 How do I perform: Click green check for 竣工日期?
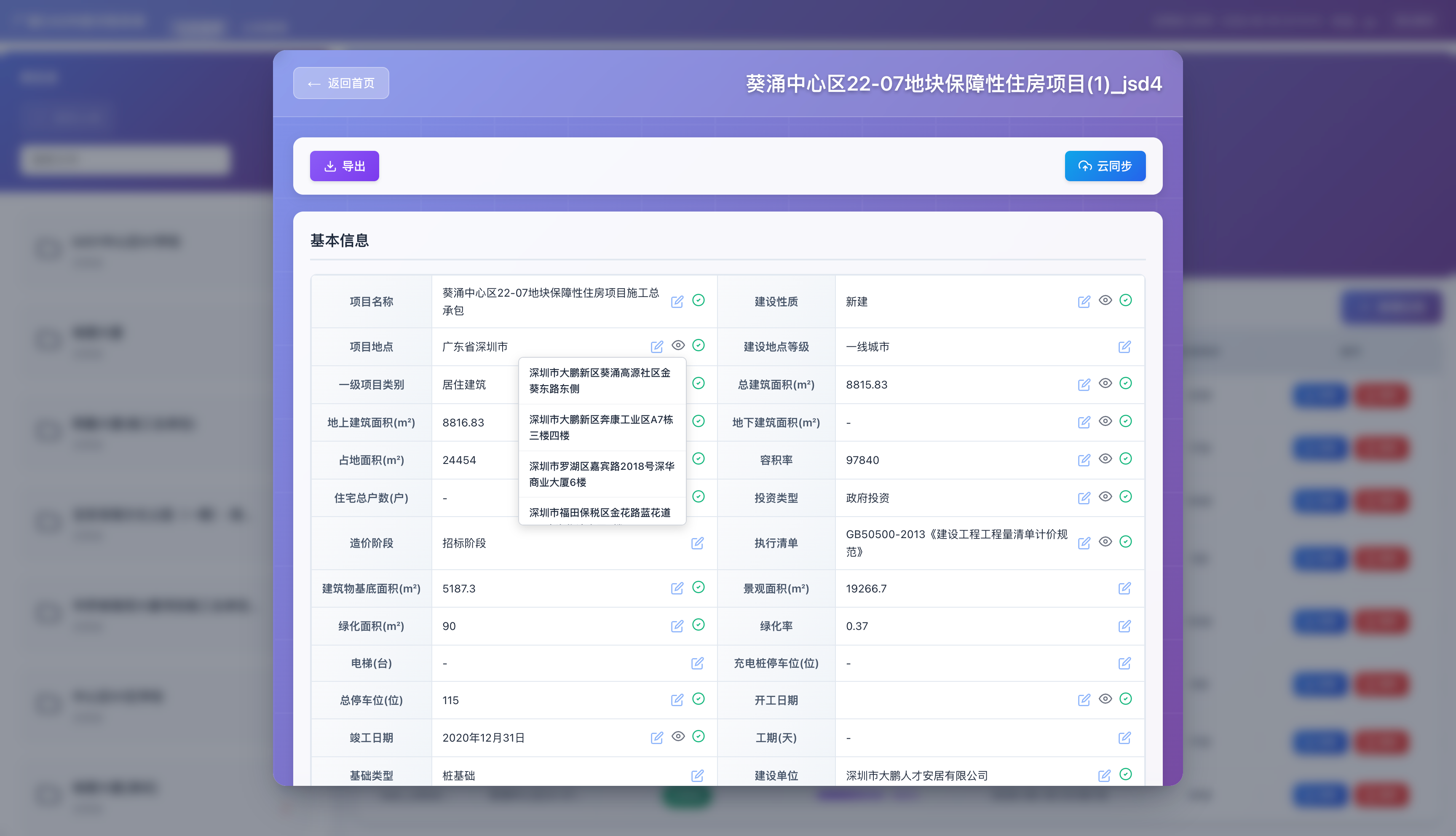pos(699,736)
